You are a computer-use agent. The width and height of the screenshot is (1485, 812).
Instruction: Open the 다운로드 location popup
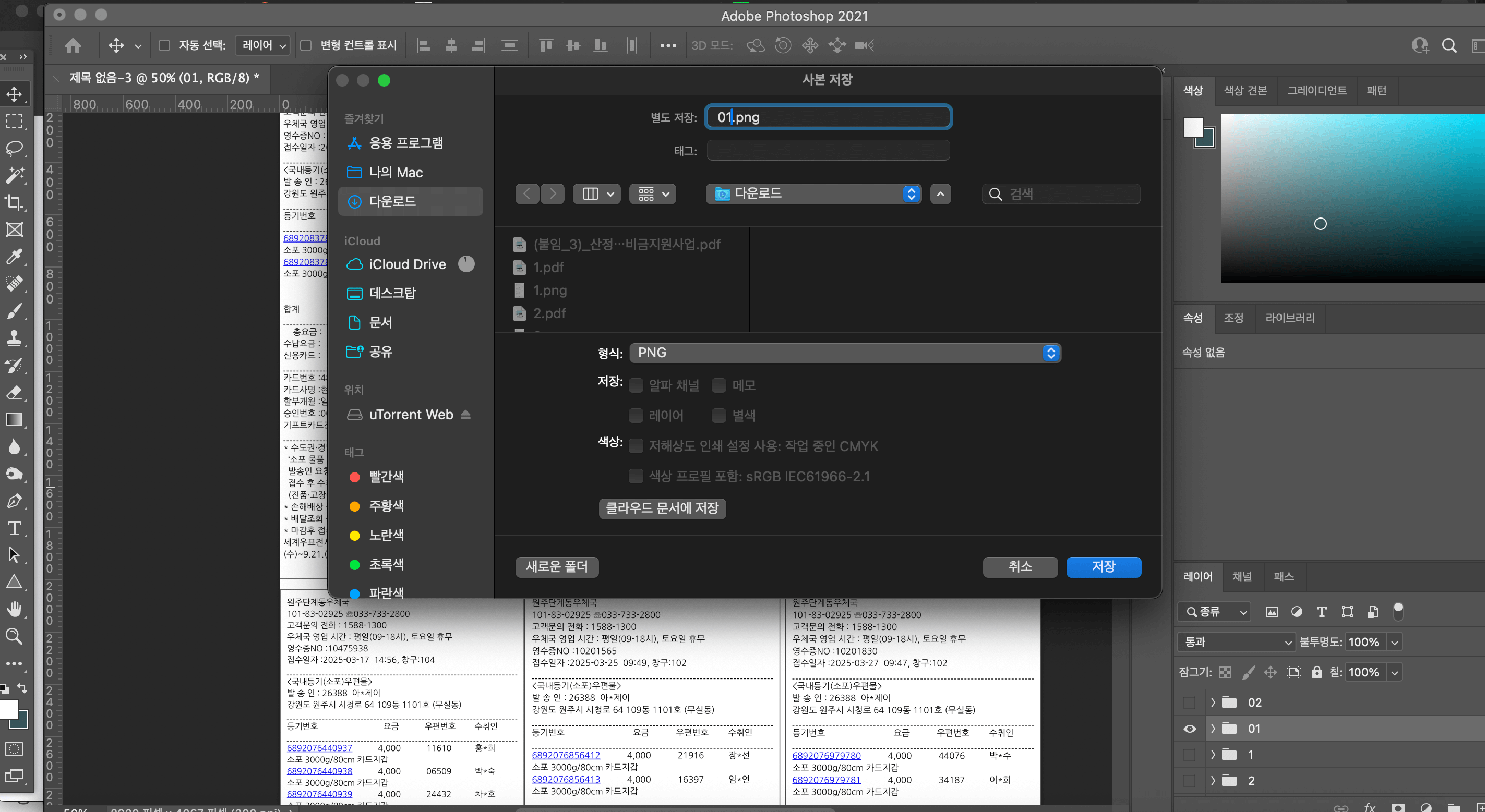(813, 193)
